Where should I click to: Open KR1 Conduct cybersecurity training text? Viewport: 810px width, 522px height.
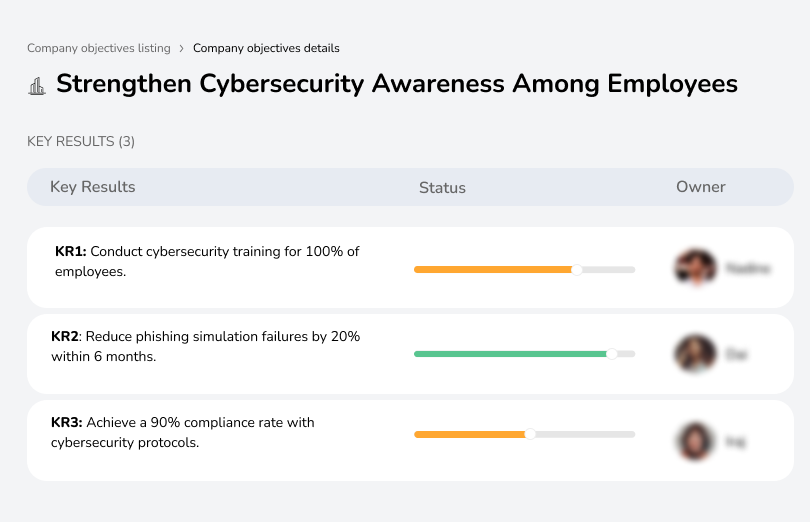tap(207, 262)
